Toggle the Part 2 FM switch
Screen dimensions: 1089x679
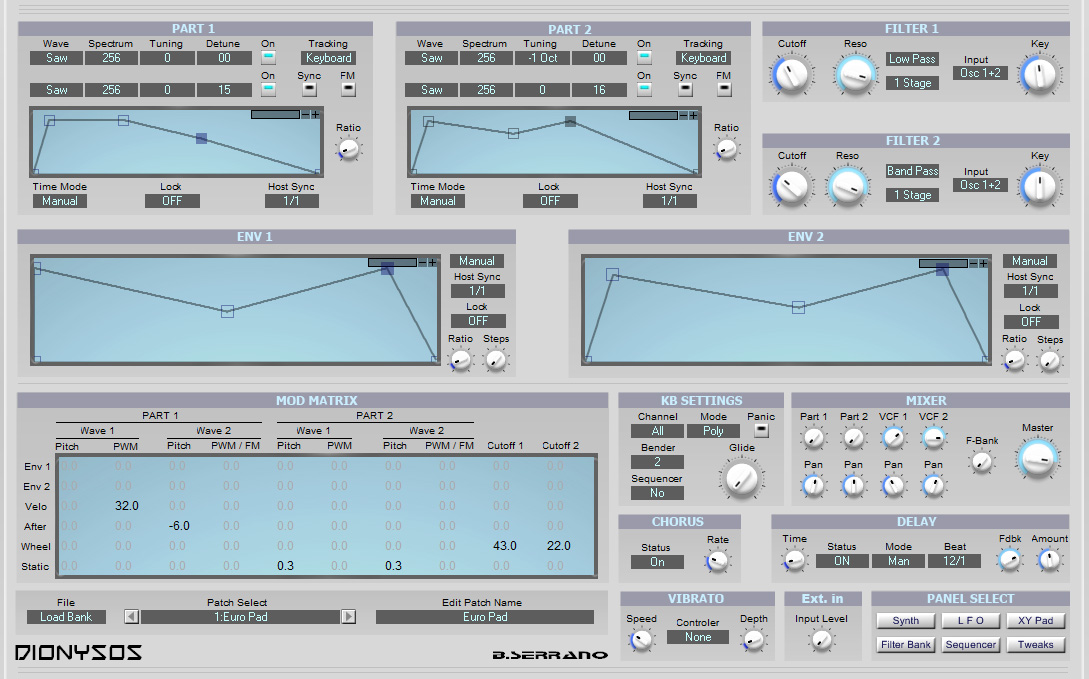coord(724,90)
